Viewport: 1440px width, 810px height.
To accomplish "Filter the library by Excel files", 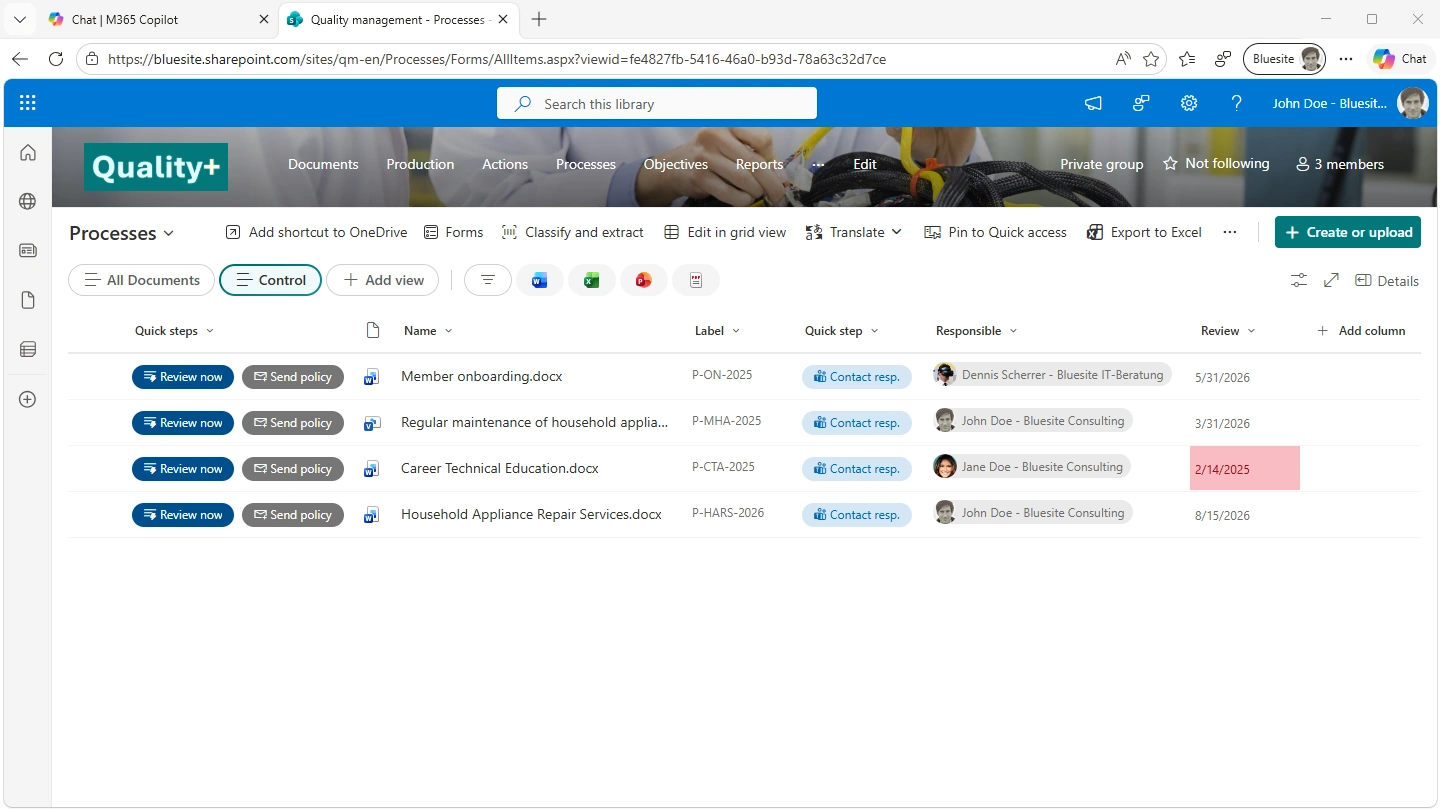I will point(592,280).
